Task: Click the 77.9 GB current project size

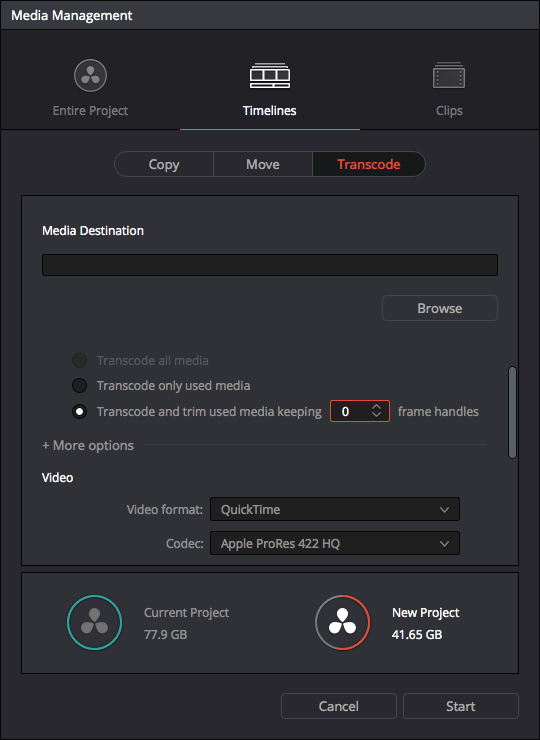Action: point(166,635)
